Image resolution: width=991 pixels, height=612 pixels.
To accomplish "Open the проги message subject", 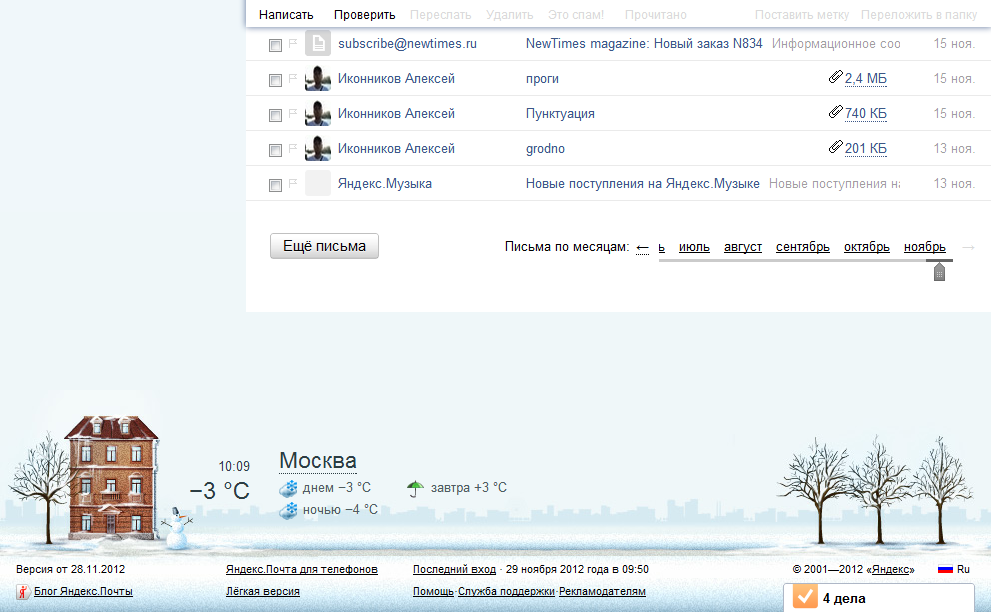I will click(542, 79).
